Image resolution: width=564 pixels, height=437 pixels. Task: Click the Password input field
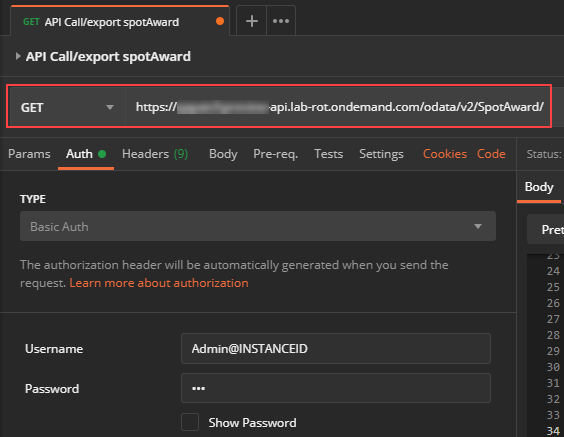(x=336, y=388)
